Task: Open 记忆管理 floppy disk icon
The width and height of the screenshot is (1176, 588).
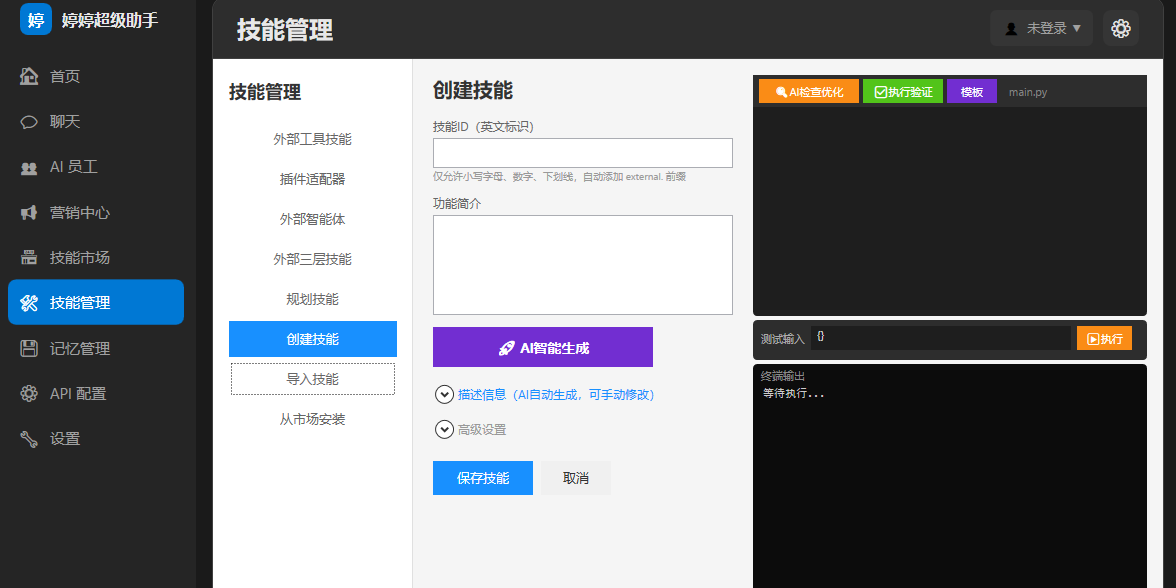Action: [x=29, y=349]
